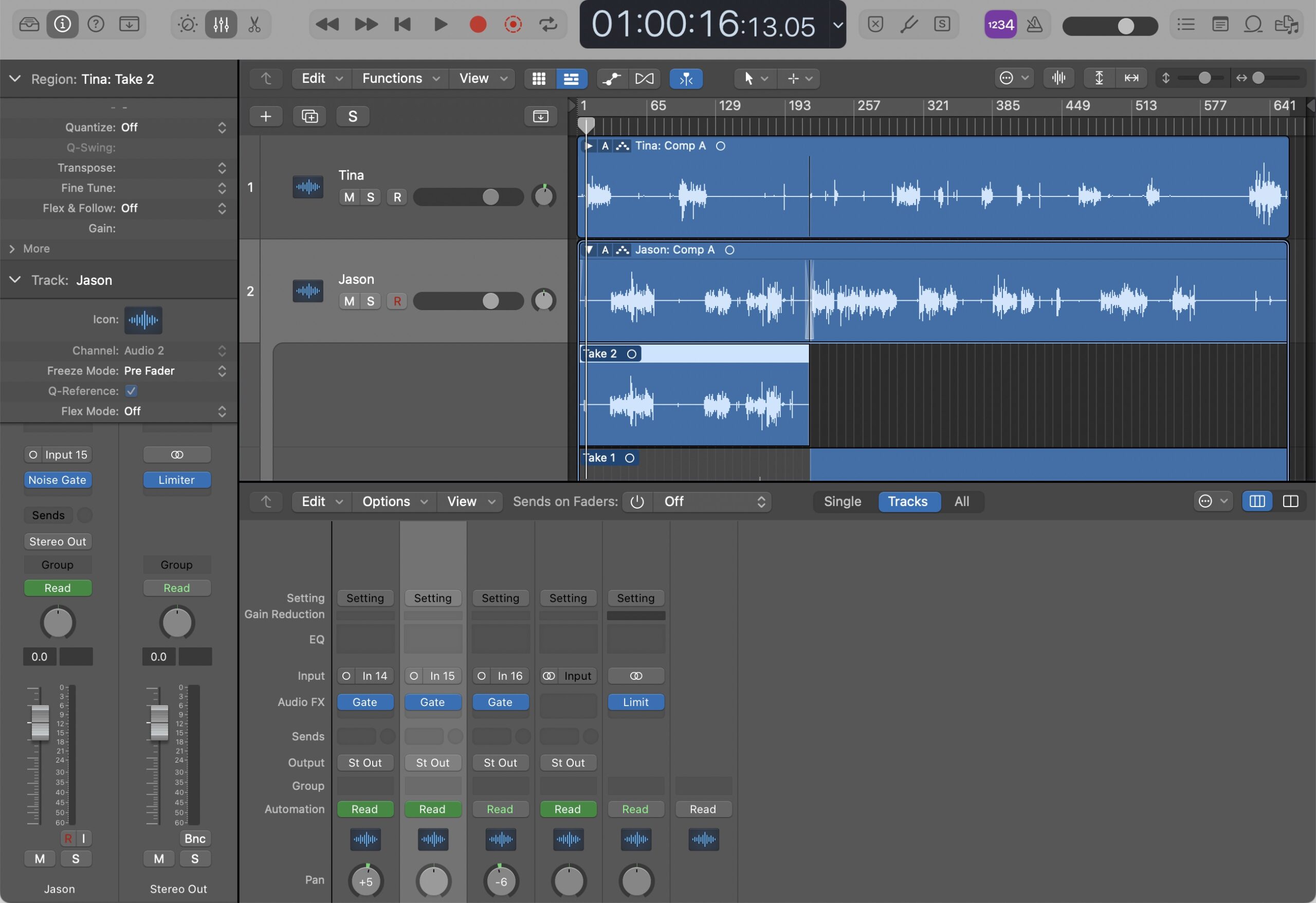Click the Scissors editors icon in control bar
1316x903 pixels.
click(x=254, y=24)
